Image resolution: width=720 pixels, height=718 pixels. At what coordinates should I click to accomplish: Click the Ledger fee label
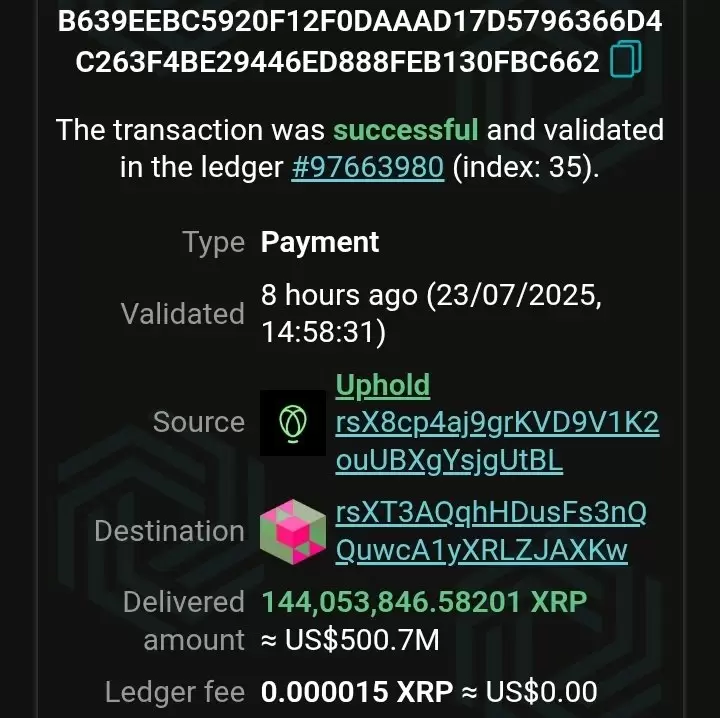click(x=175, y=692)
